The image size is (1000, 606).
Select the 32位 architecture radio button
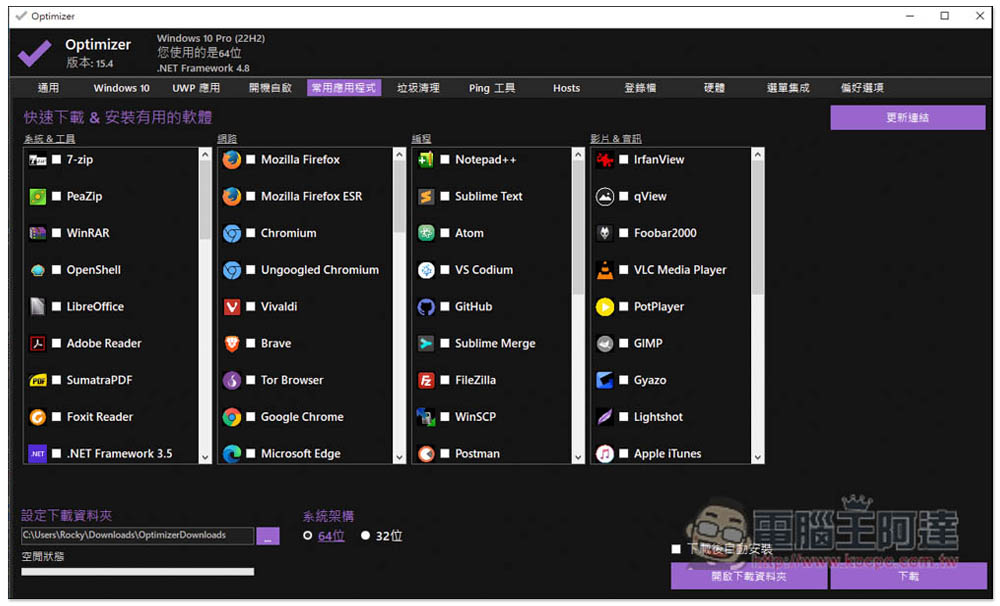[365, 535]
